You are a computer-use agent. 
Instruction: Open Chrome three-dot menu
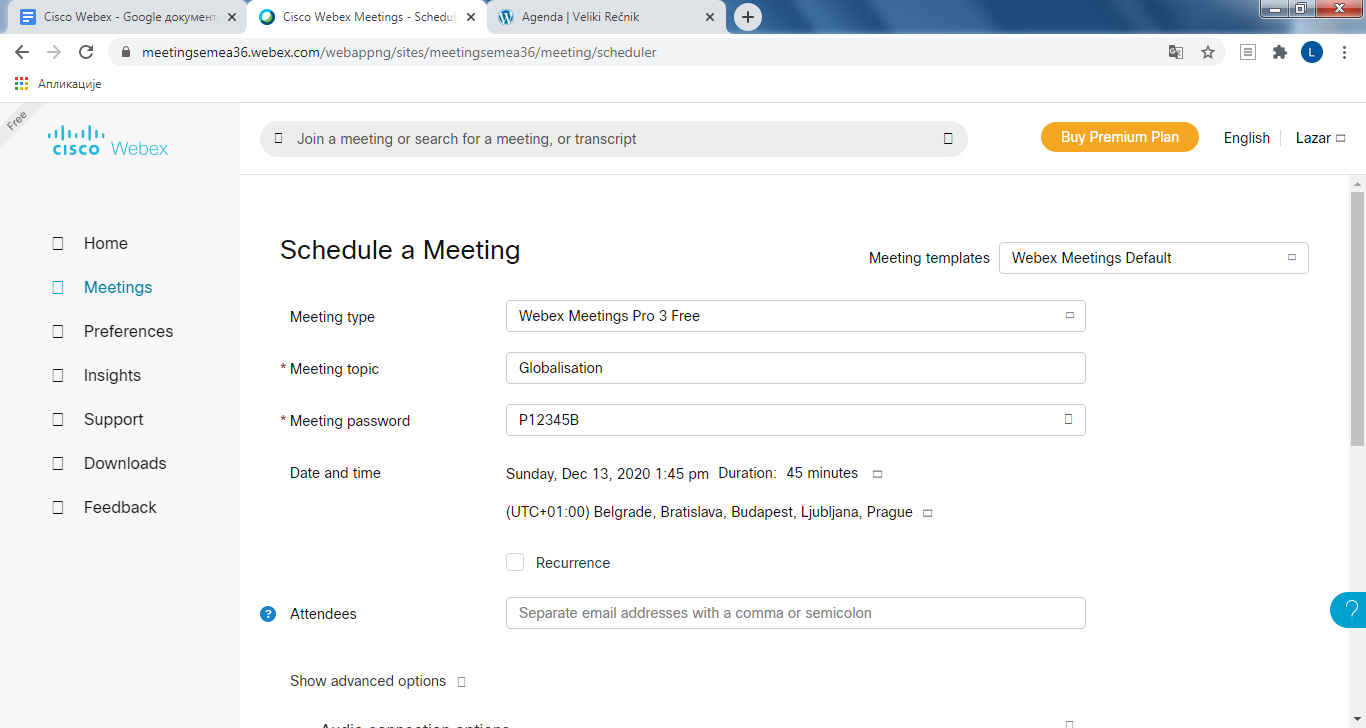(1343, 52)
